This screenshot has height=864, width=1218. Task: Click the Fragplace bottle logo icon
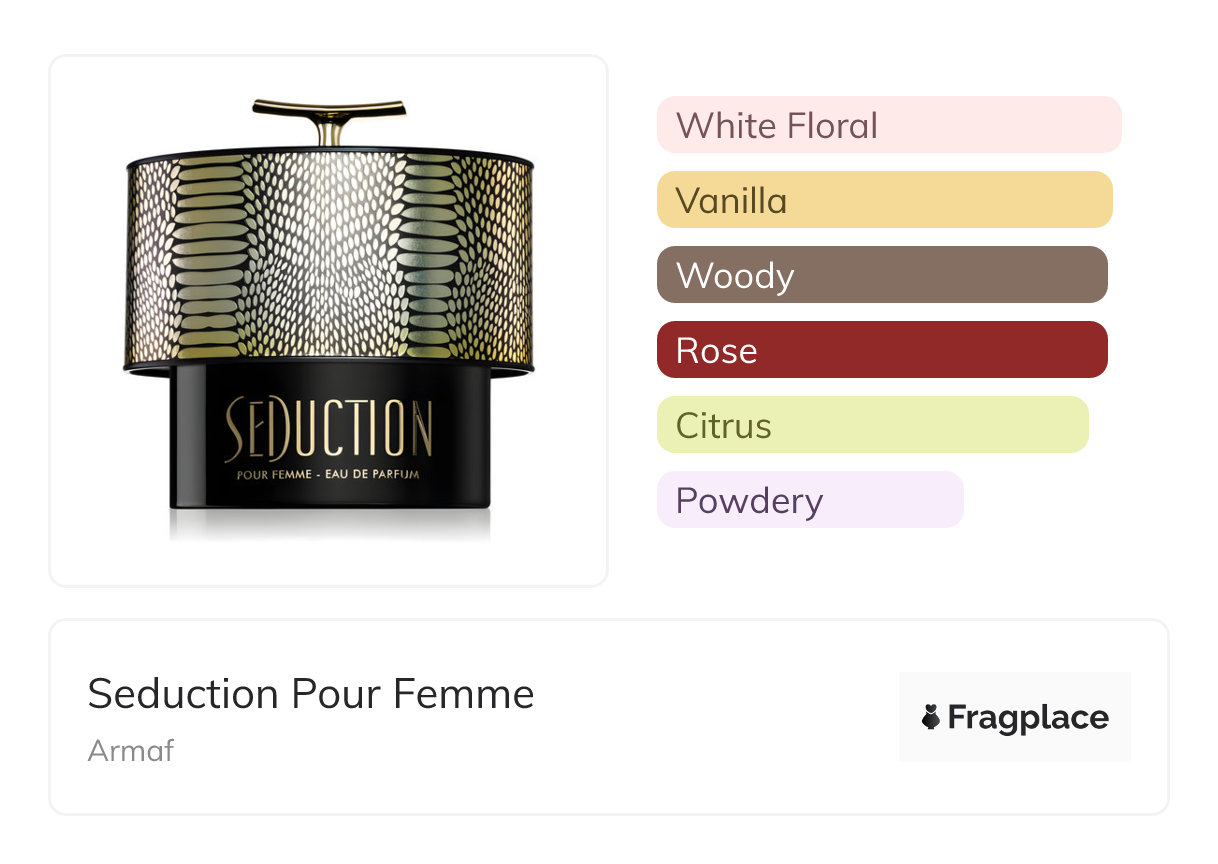931,717
